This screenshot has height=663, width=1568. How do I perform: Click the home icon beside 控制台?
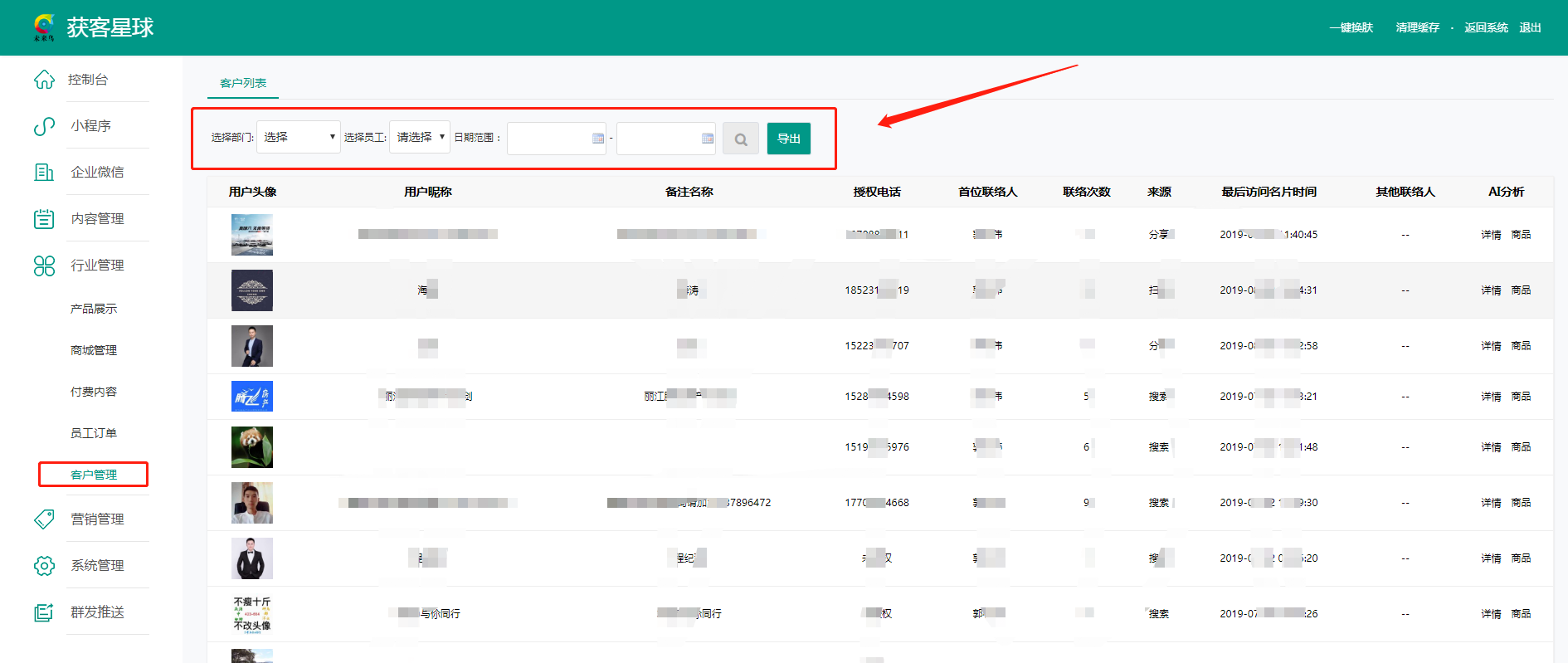(44, 80)
